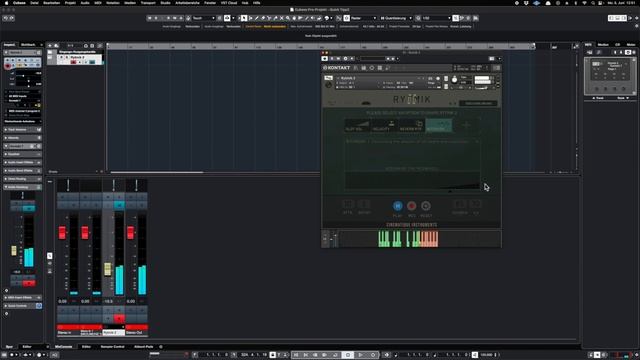
Task: Toggle the transport Cycle button
Action: 336,355
